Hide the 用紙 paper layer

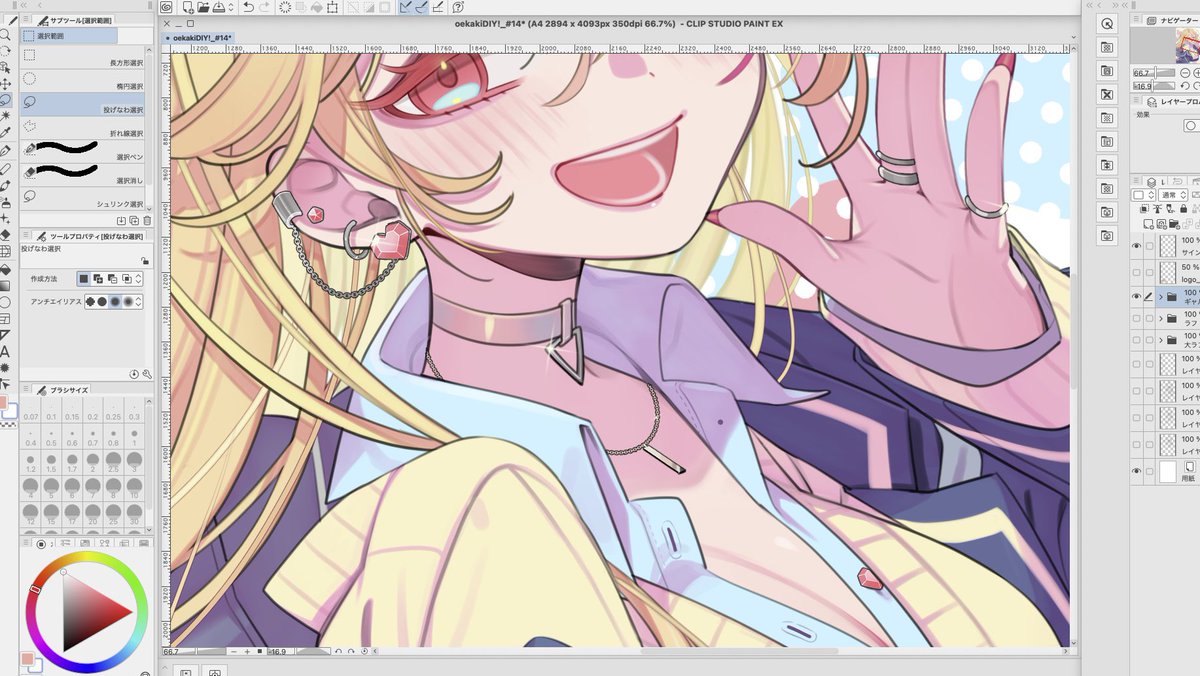[1136, 469]
